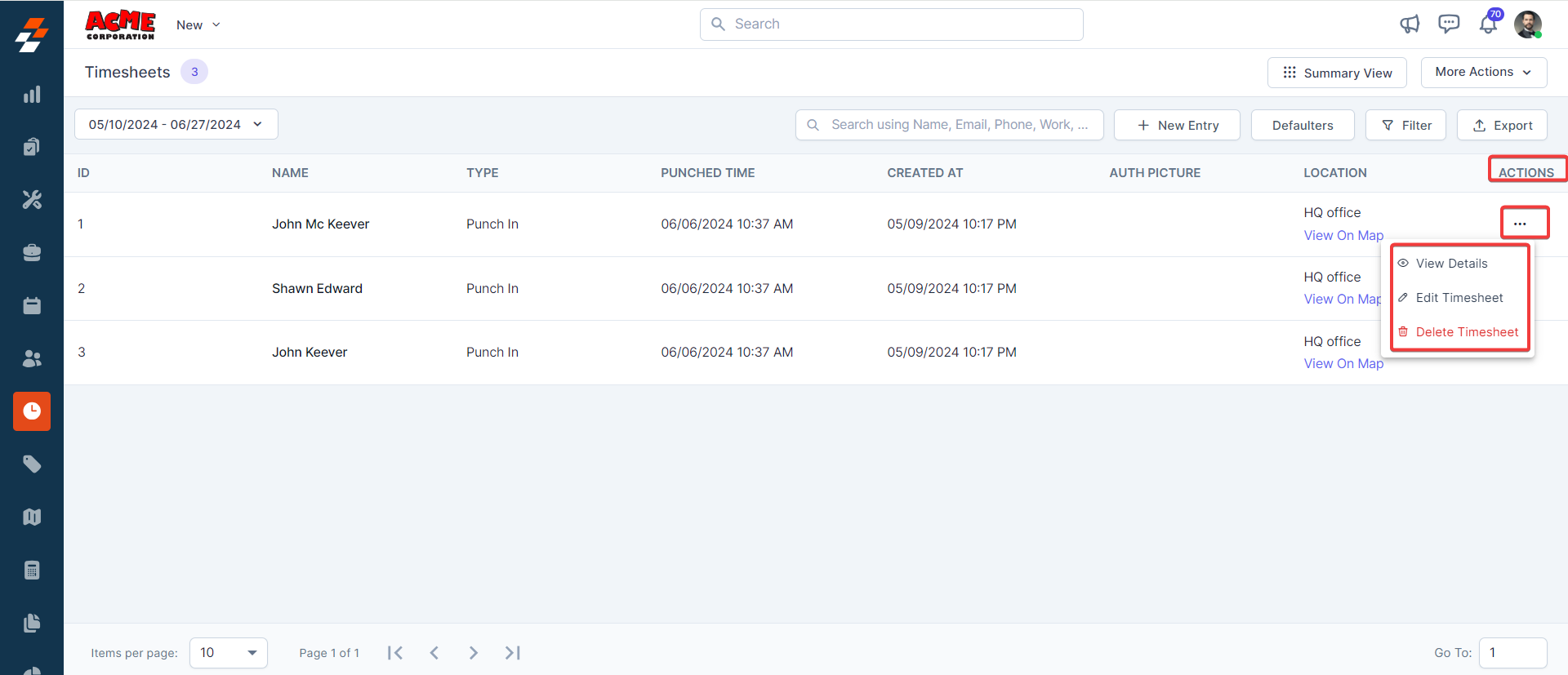This screenshot has width=1568, height=675.
Task: Click the notifications bell icon
Action: click(1488, 24)
